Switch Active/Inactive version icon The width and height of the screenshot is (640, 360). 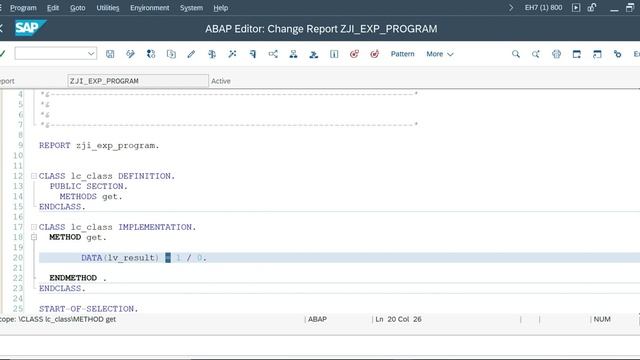pos(151,54)
